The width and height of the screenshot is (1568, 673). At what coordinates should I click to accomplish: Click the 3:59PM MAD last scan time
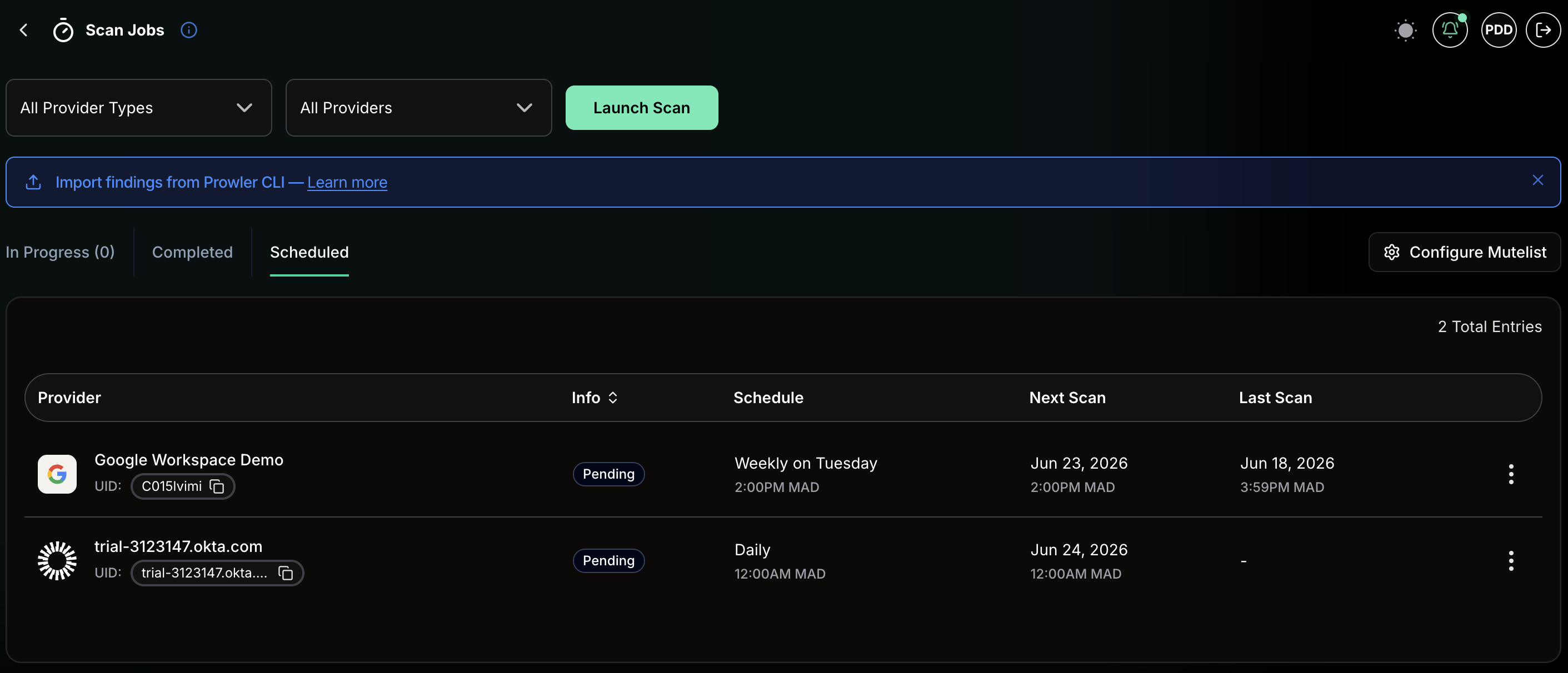point(1282,487)
